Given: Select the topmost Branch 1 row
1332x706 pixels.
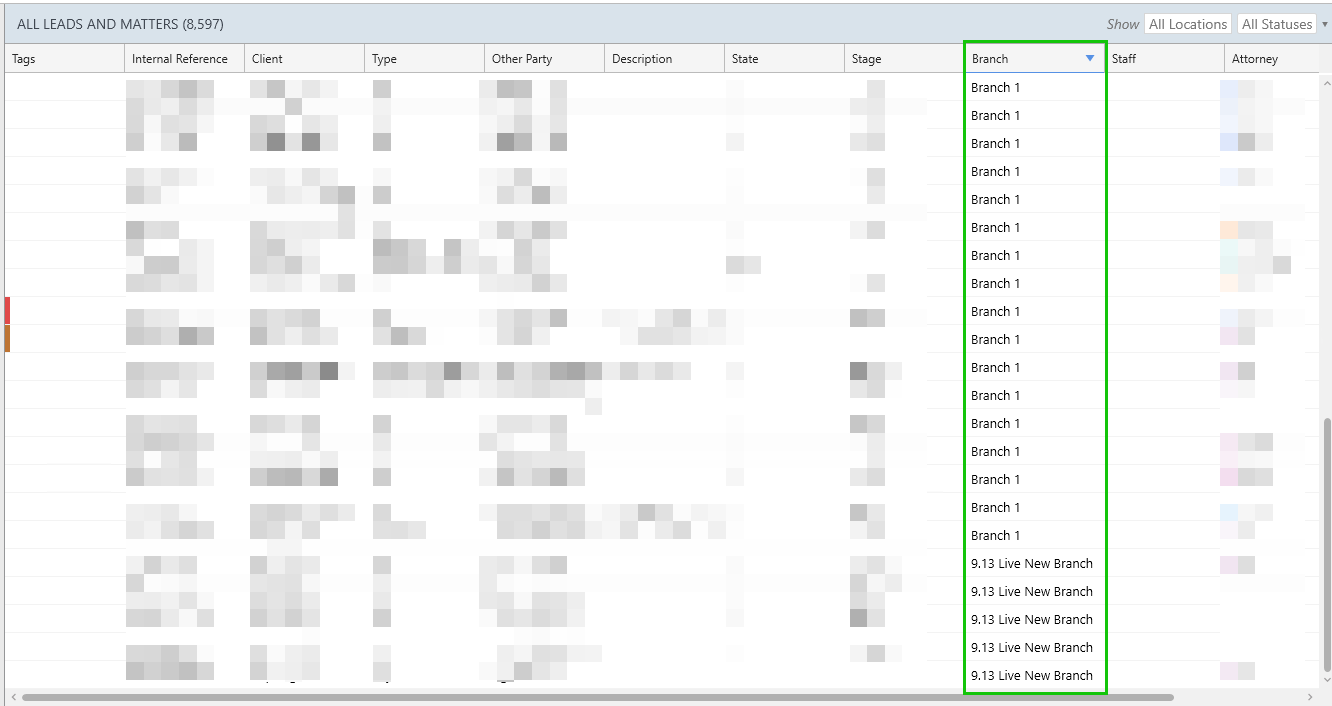Looking at the screenshot, I should [995, 88].
